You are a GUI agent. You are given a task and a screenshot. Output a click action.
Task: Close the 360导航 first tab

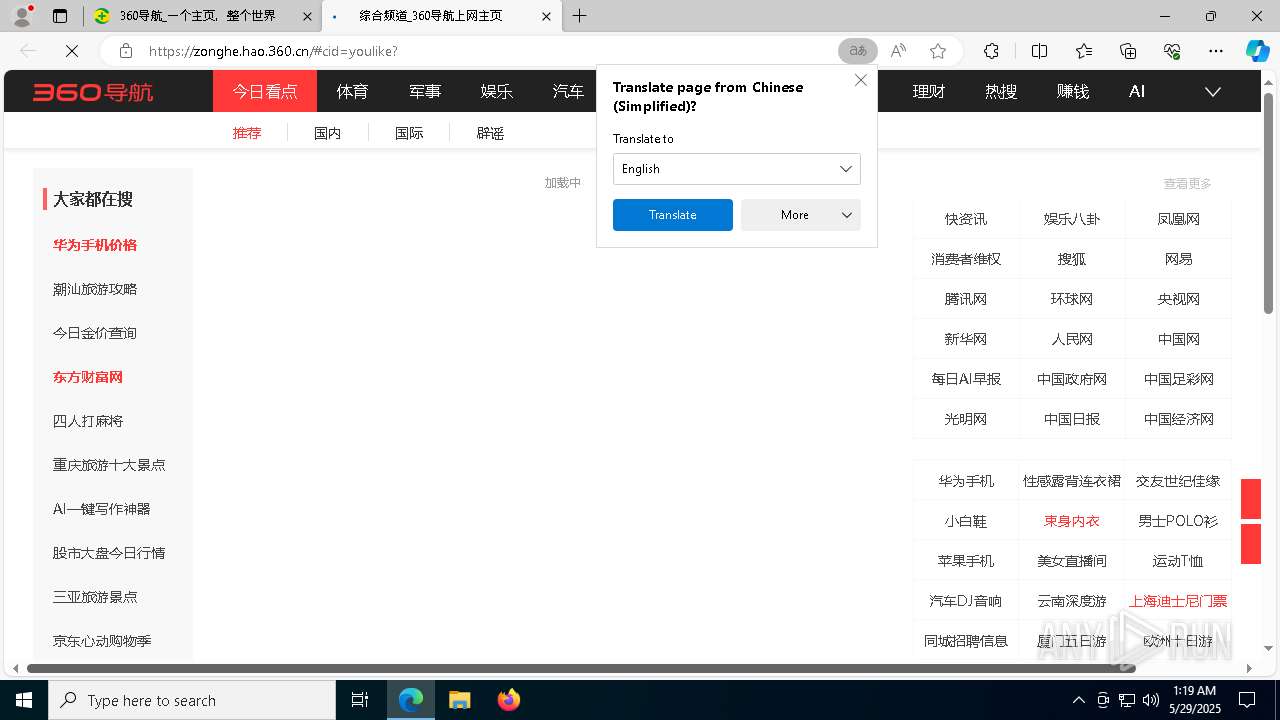(x=307, y=16)
